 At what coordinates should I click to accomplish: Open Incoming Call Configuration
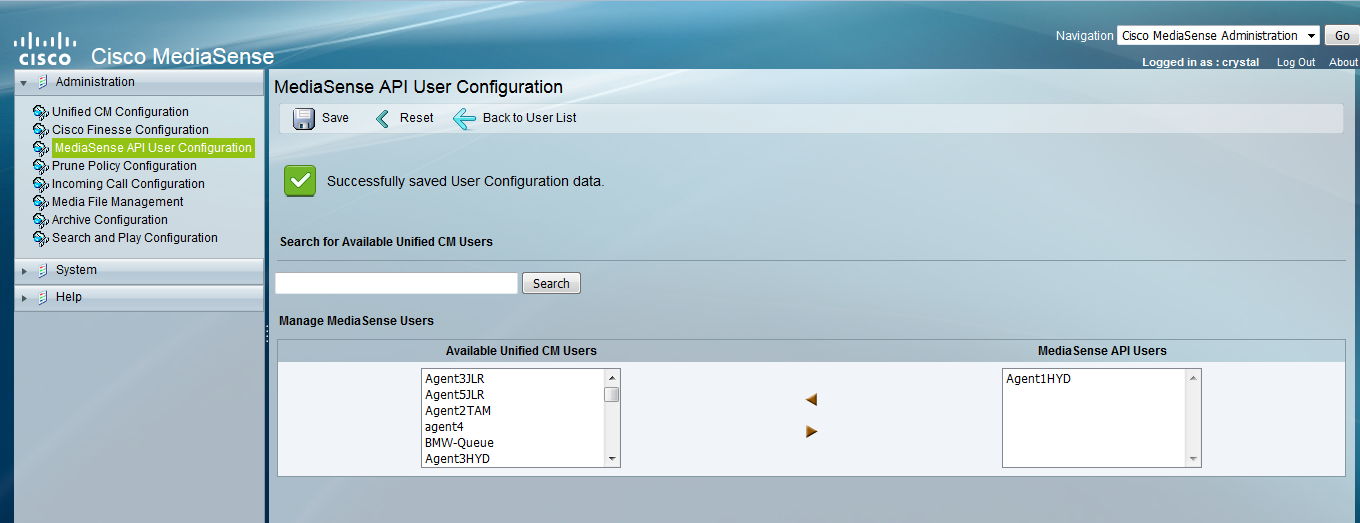tap(128, 184)
